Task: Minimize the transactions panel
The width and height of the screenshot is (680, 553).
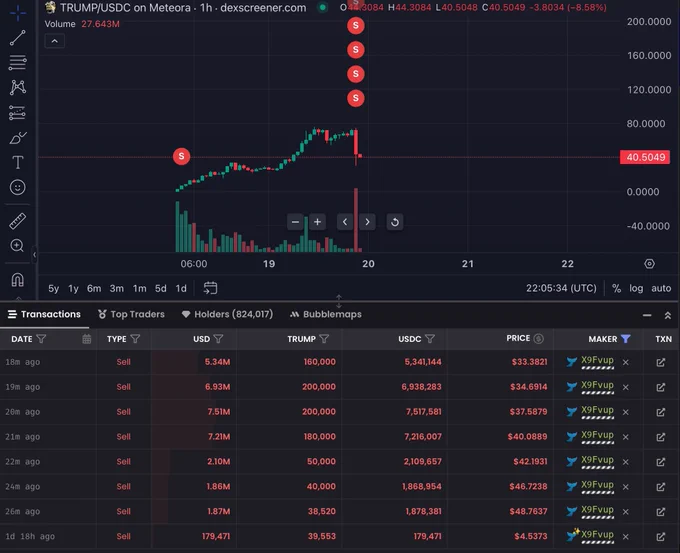Action: pos(647,315)
